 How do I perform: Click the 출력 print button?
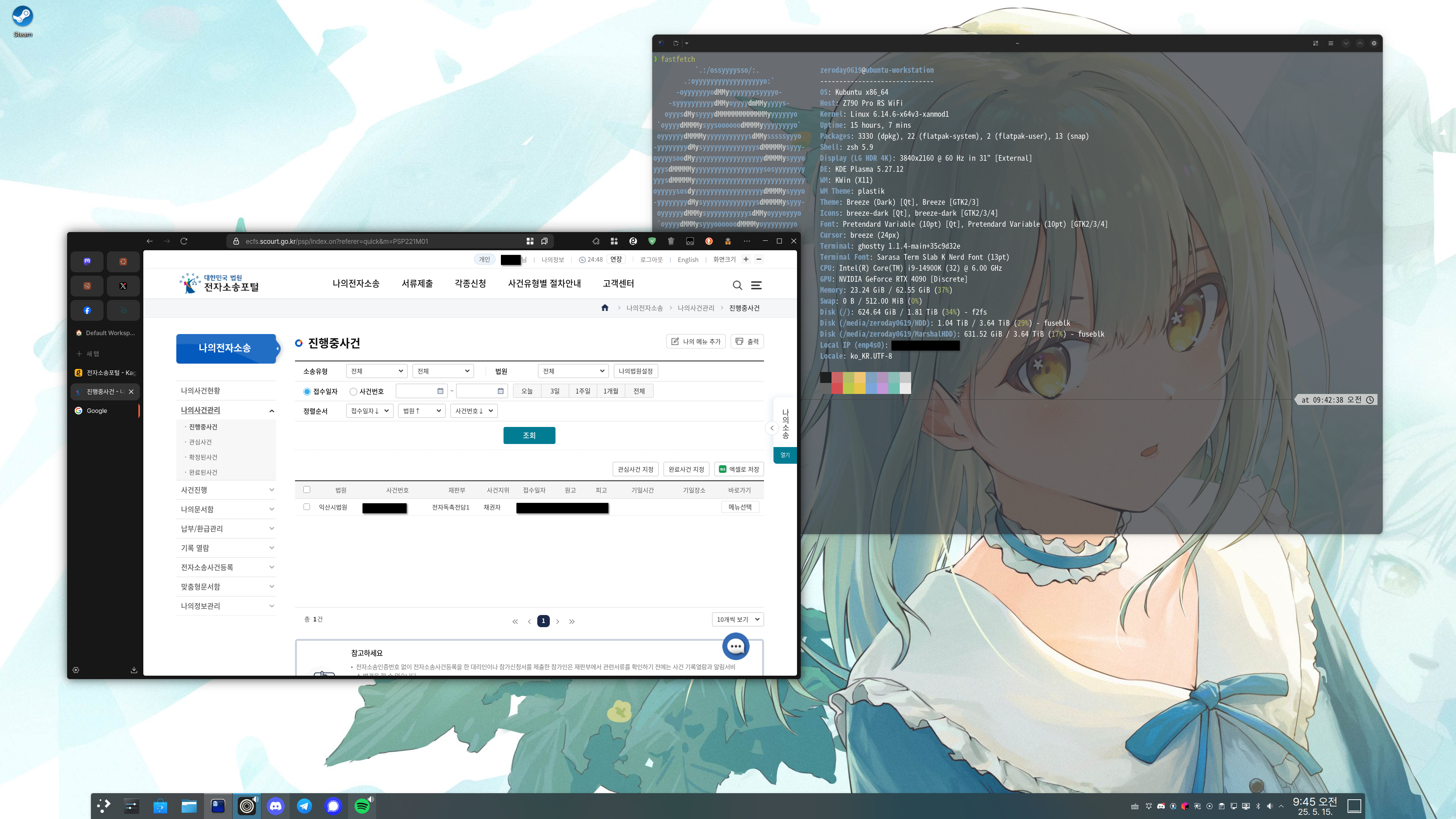coord(747,341)
